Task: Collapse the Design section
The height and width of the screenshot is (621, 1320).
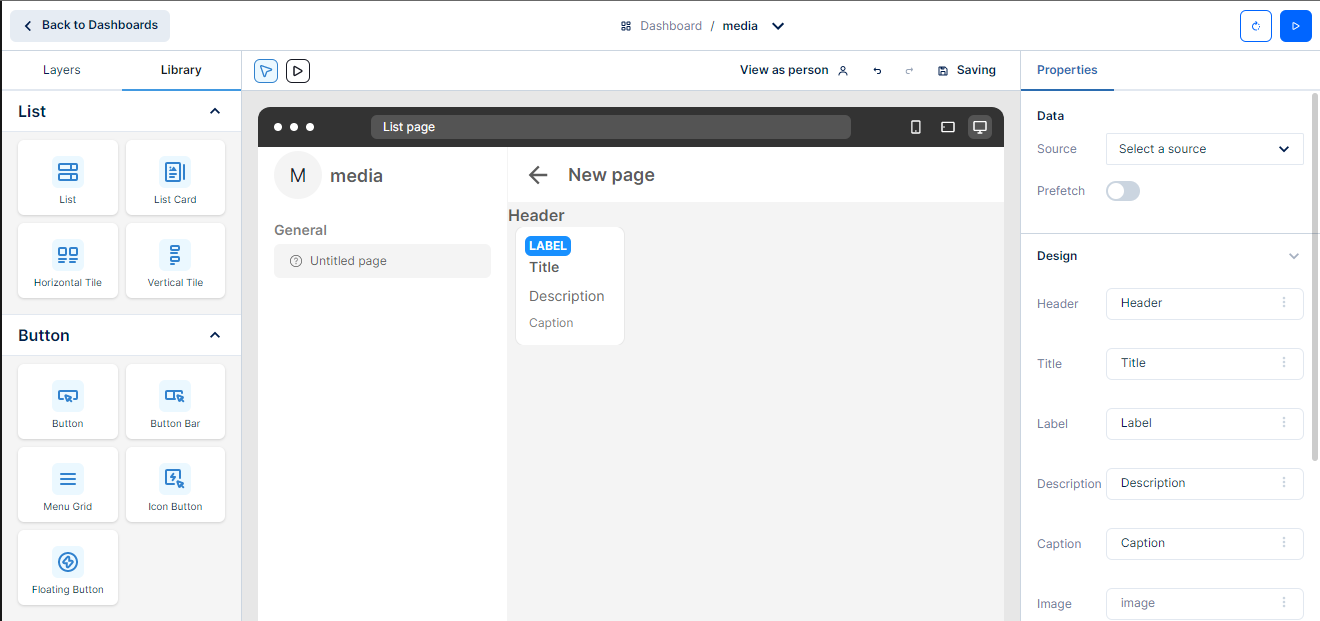Action: tap(1293, 256)
